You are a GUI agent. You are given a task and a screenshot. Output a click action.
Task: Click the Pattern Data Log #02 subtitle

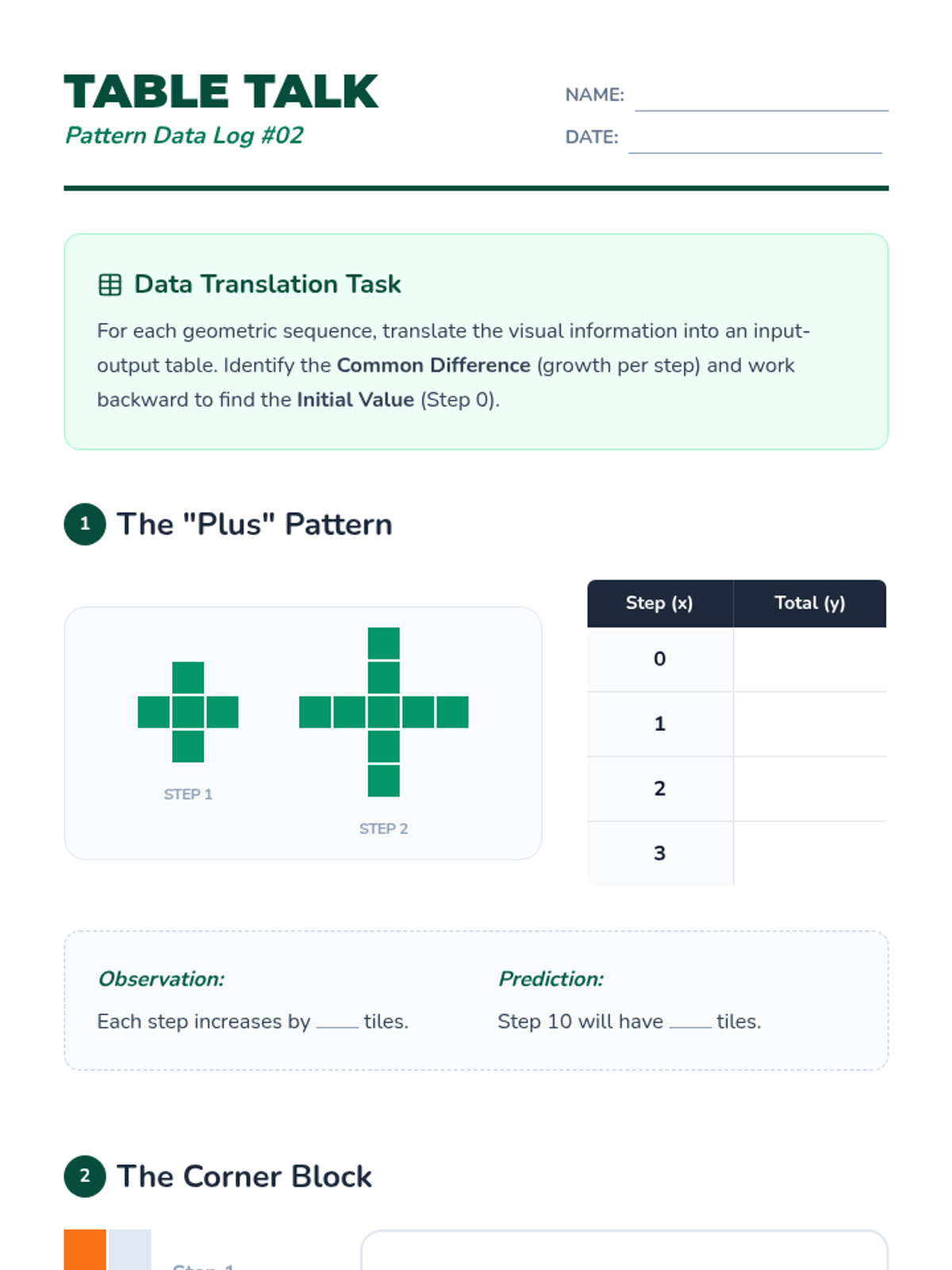pos(184,136)
